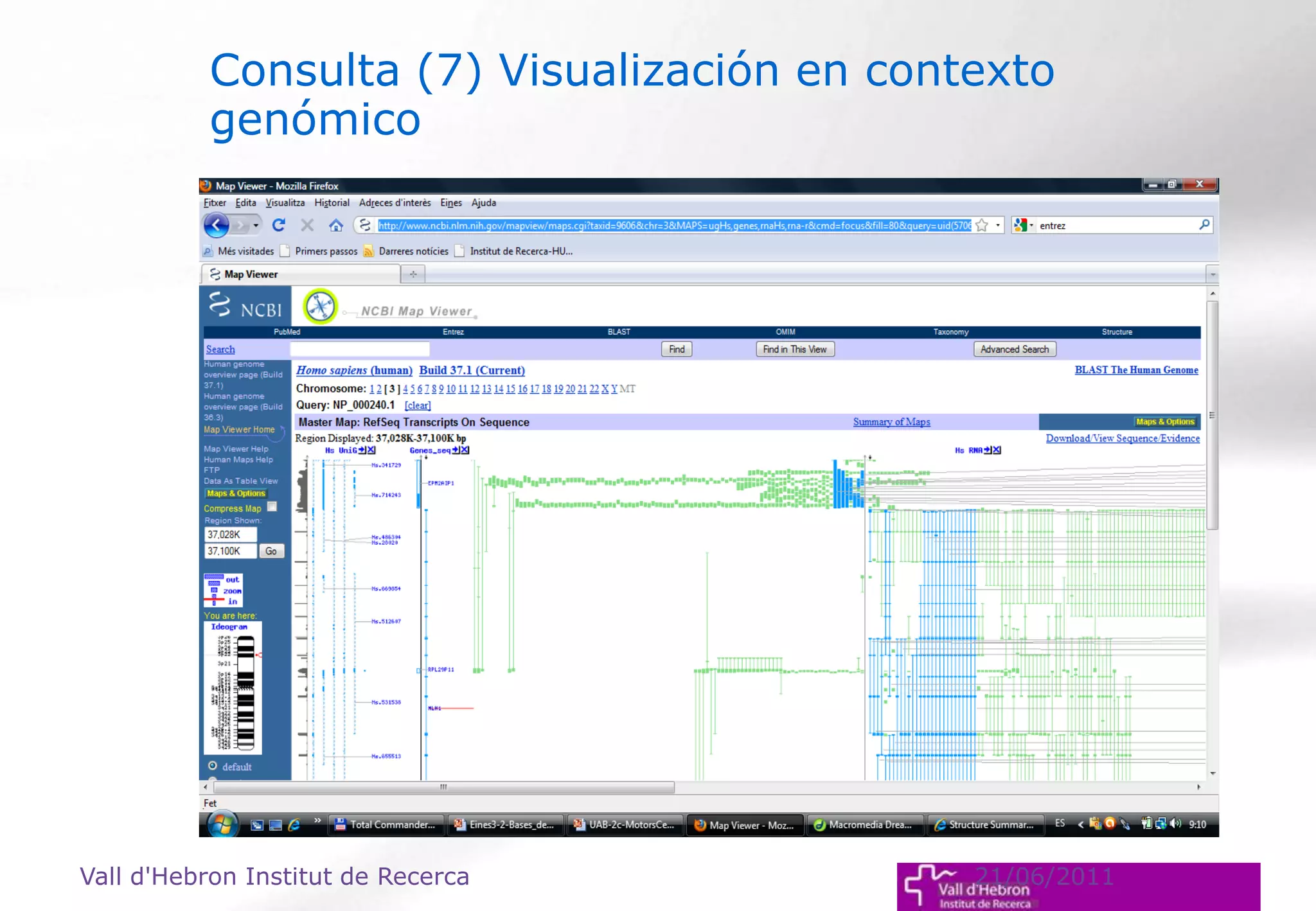Remove the Hs UniG map with X
This screenshot has height=911, width=1316.
(371, 450)
